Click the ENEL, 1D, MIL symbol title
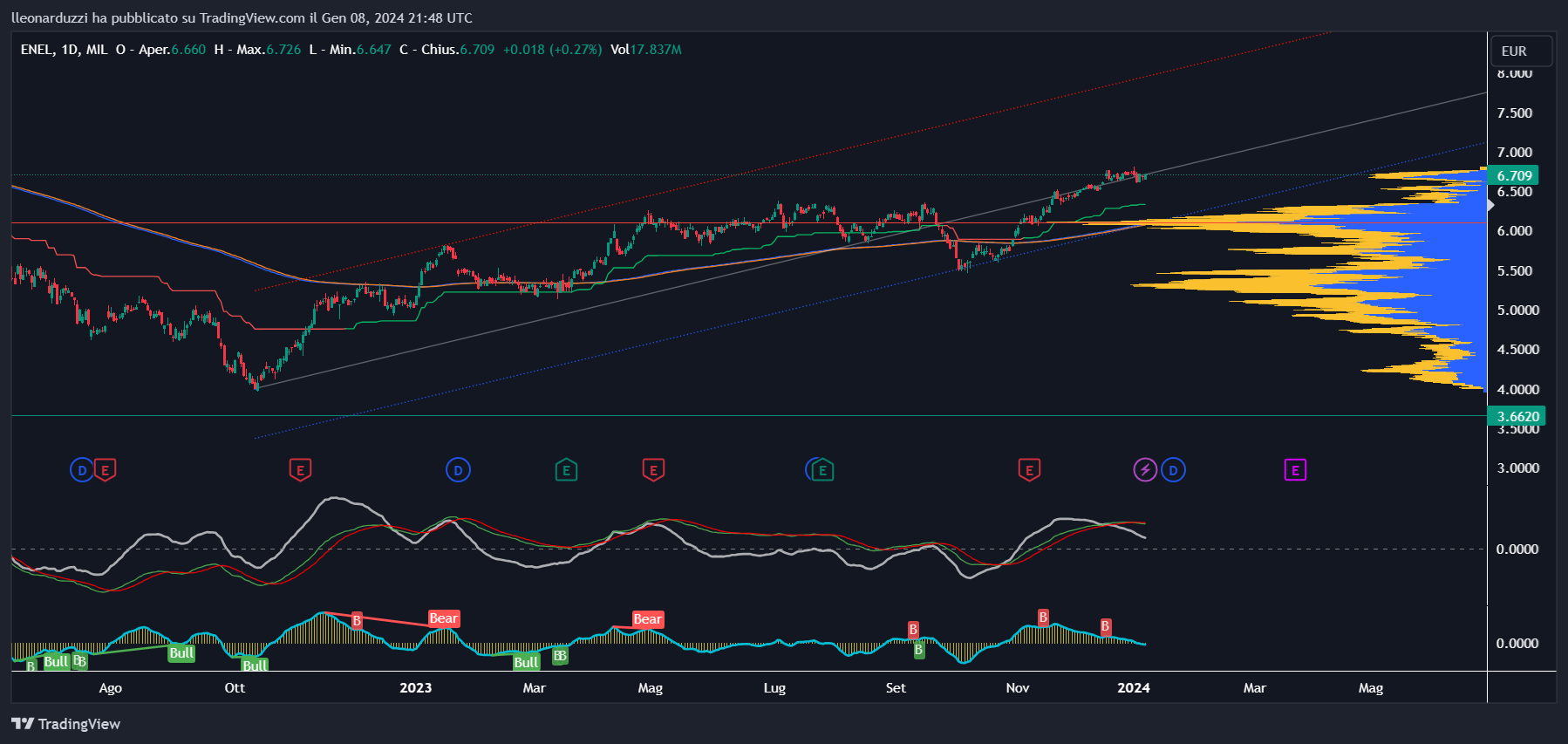This screenshot has height=744, width=1568. (64, 50)
